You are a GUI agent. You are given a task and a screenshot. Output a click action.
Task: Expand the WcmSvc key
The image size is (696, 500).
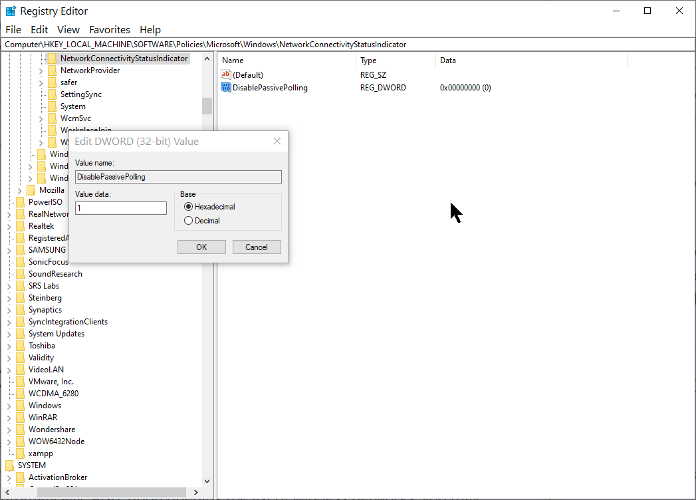click(41, 119)
